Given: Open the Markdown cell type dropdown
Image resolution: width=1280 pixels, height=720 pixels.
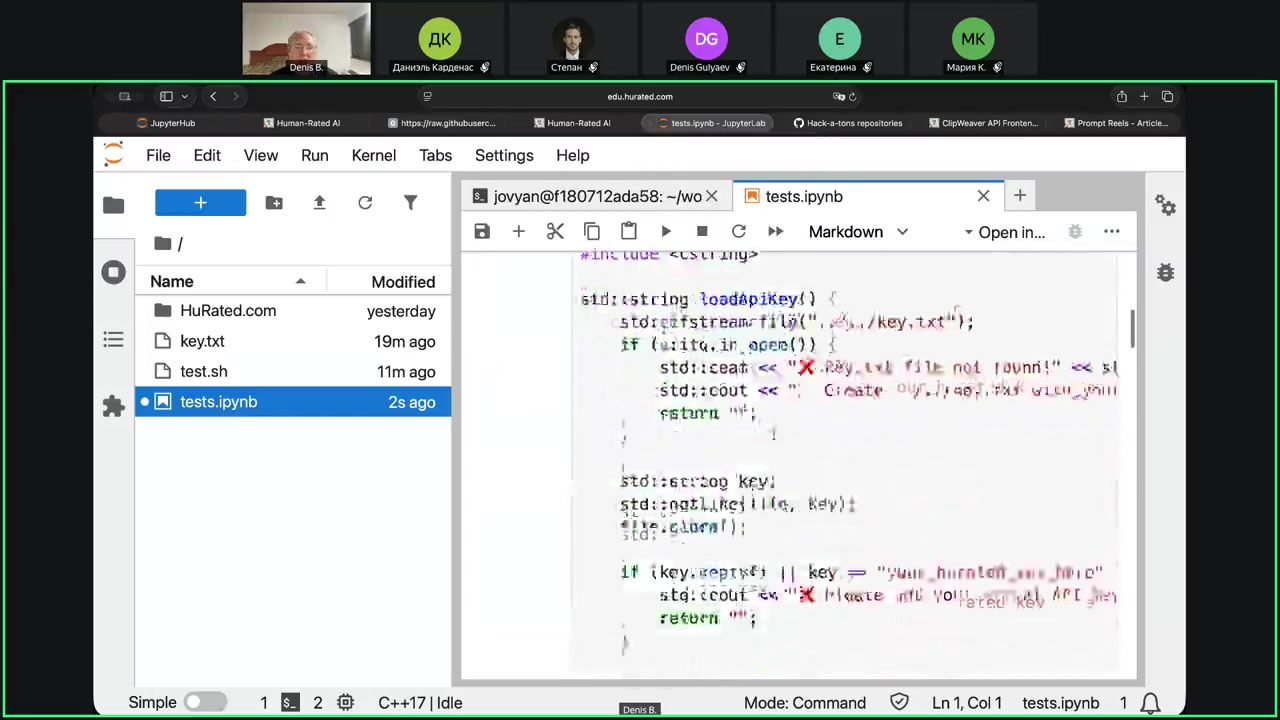Looking at the screenshot, I should [x=858, y=232].
